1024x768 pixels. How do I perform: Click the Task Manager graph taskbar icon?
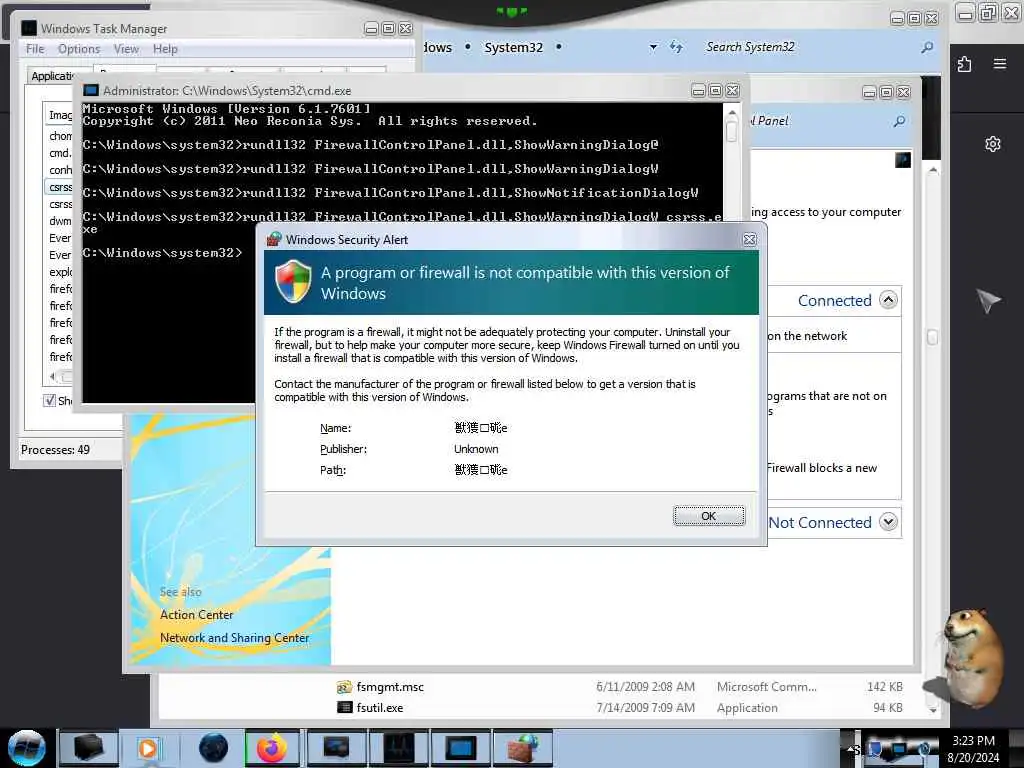pos(399,748)
